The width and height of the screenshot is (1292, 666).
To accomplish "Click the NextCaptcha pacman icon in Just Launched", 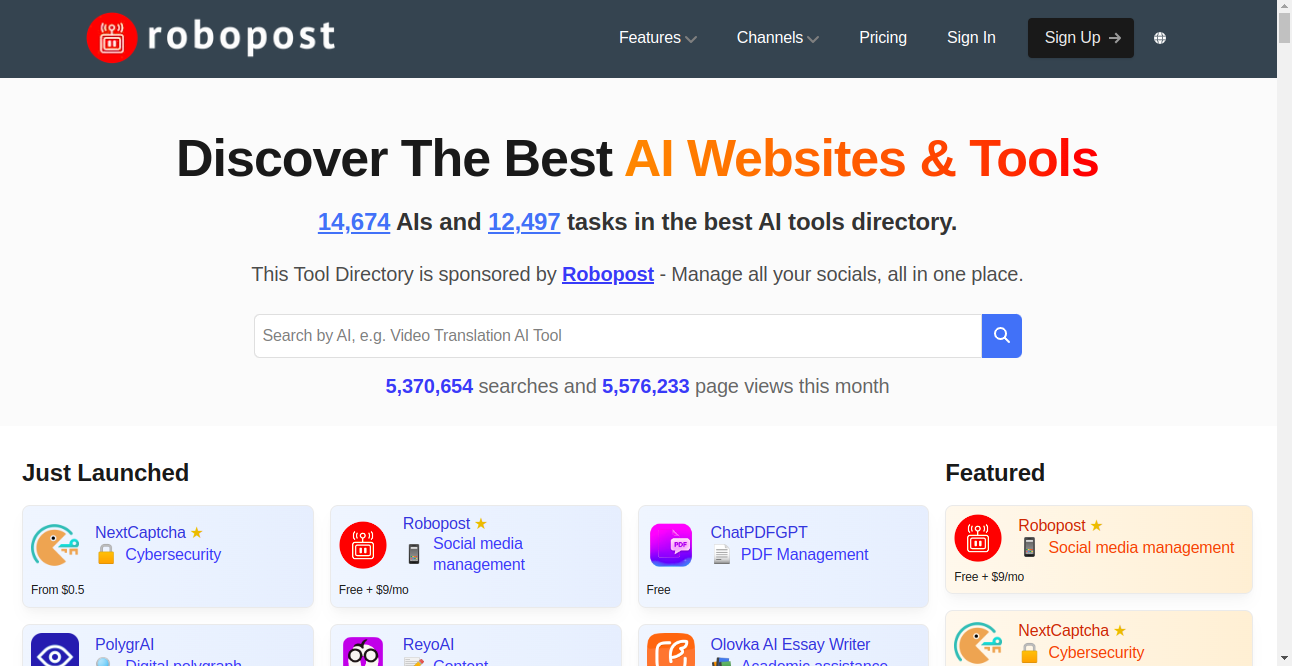I will [x=55, y=546].
